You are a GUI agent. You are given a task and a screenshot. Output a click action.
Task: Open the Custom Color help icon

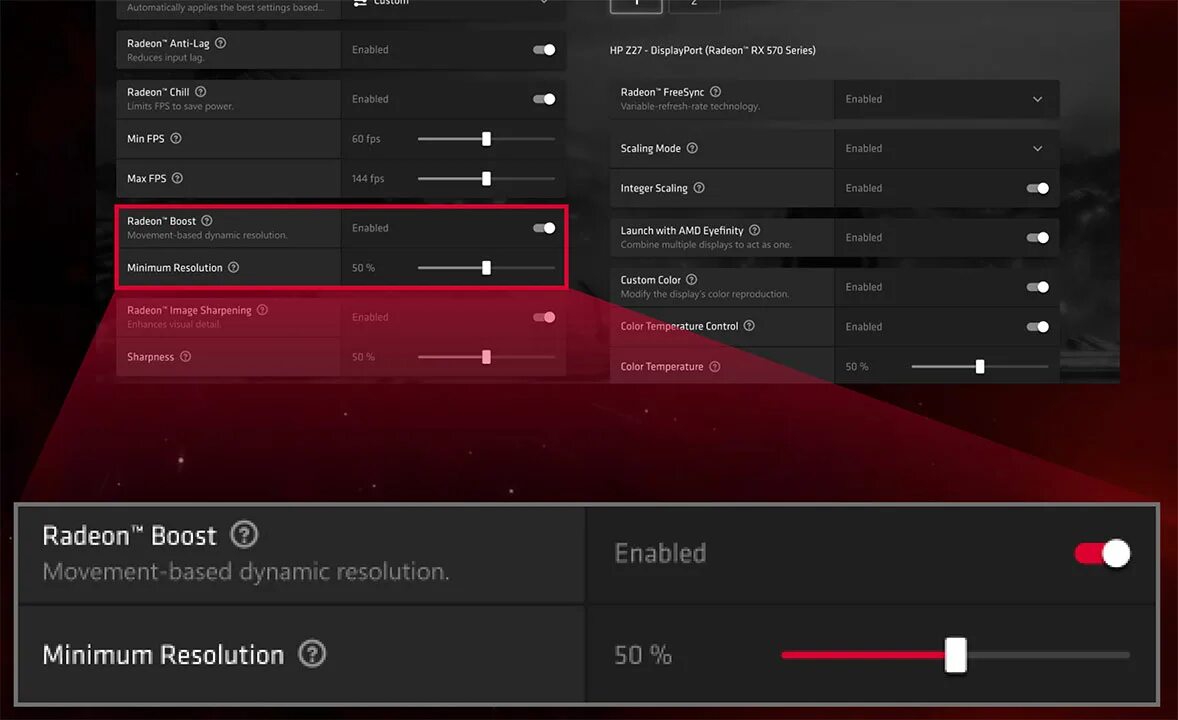coord(691,280)
